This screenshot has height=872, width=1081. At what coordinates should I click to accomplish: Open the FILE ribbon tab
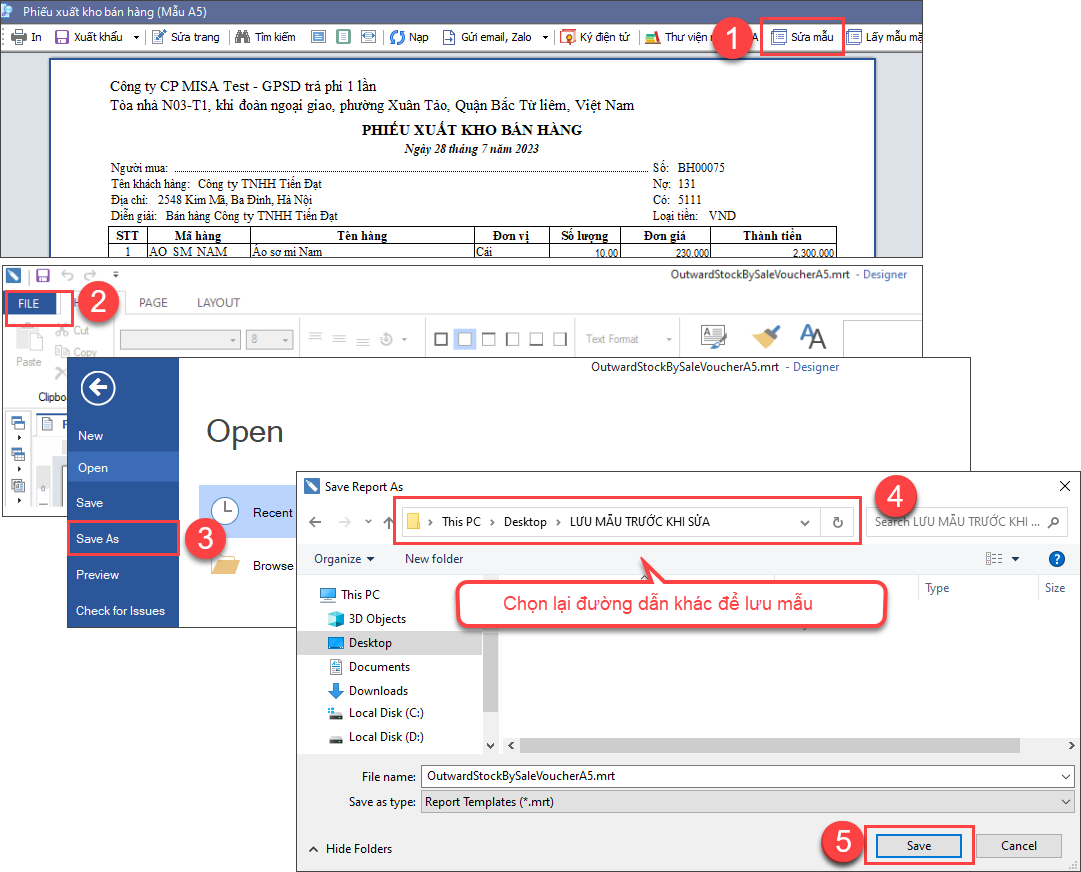(x=29, y=303)
